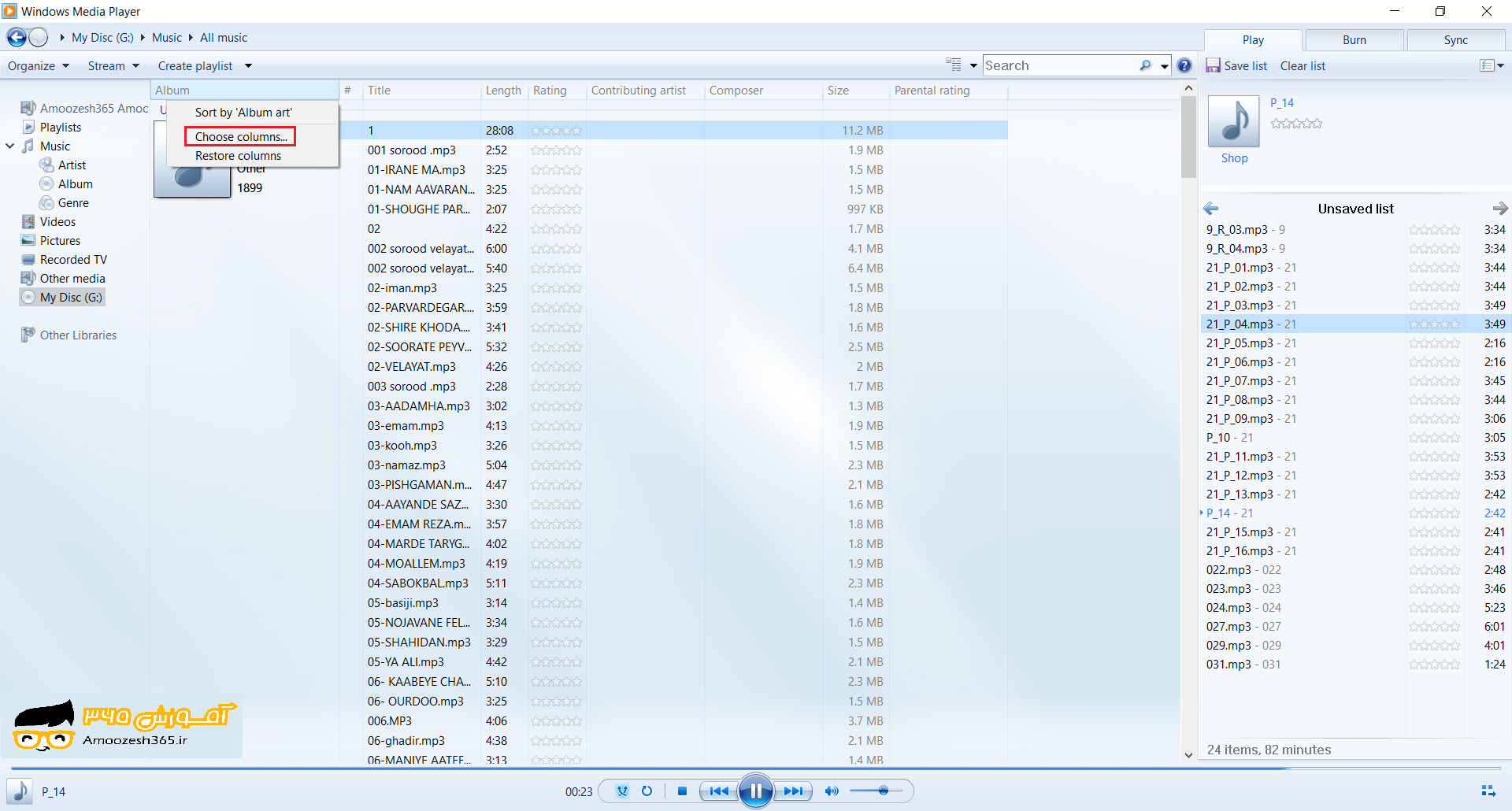Click the Music breadcrumb
The width and height of the screenshot is (1512, 811).
click(167, 37)
